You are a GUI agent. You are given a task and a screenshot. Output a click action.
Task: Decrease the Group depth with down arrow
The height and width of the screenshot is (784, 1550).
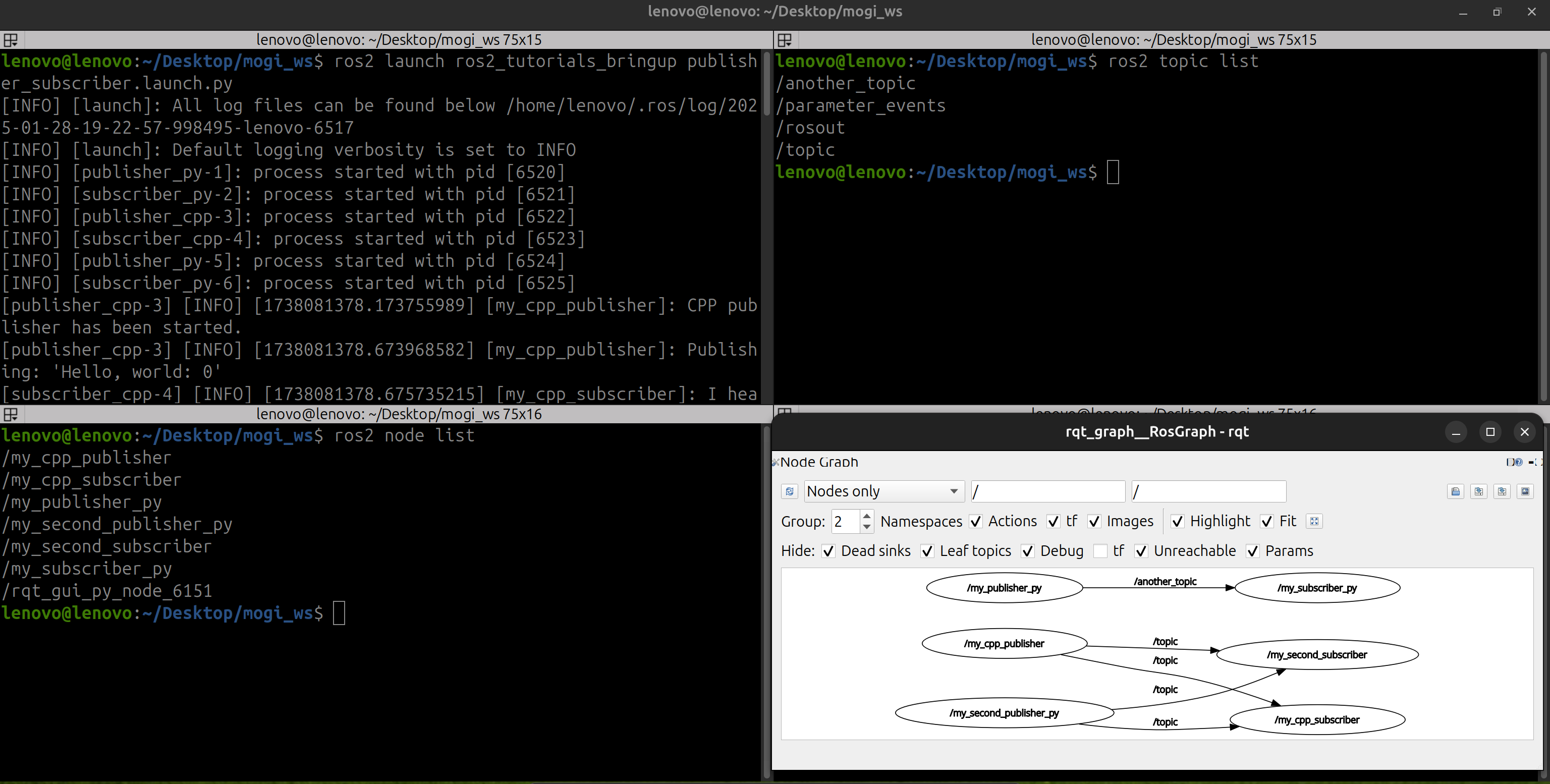tap(866, 527)
